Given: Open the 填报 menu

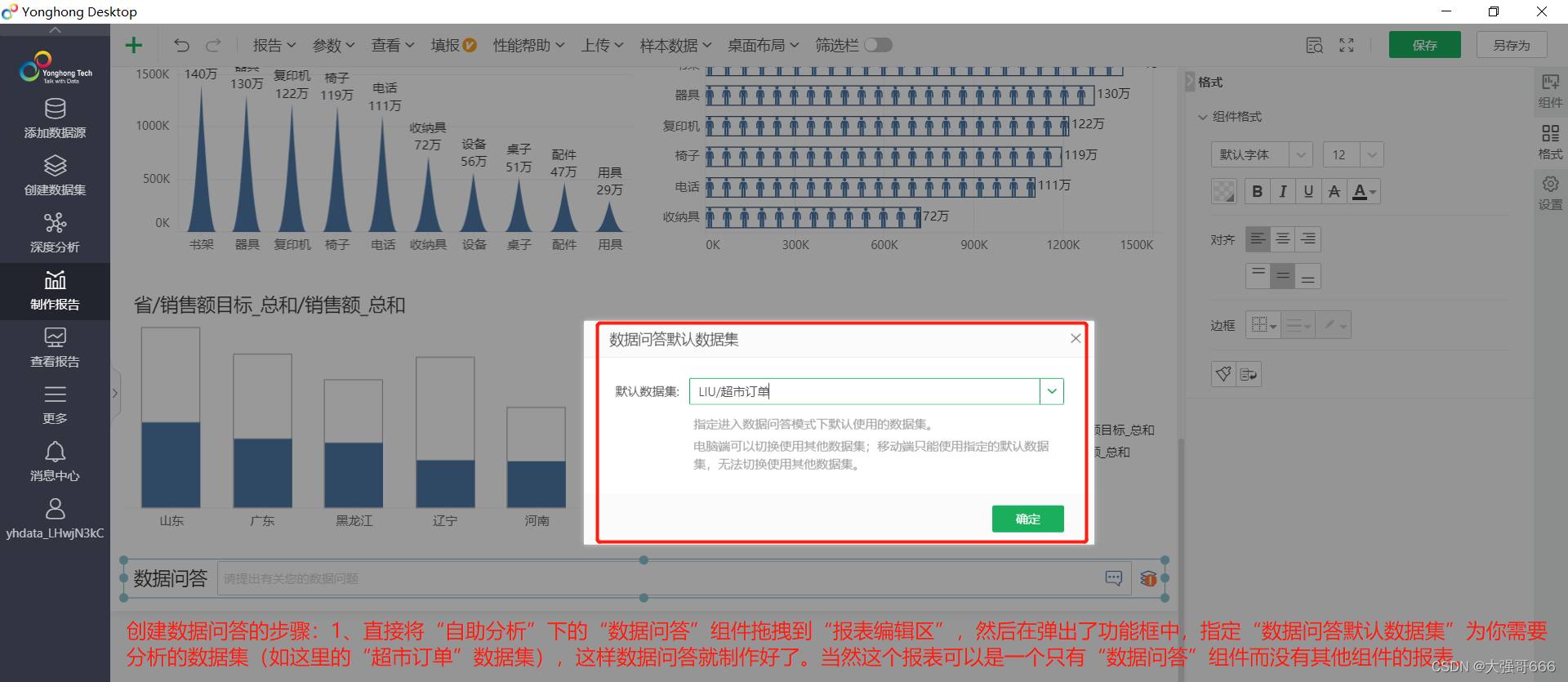Looking at the screenshot, I should (x=453, y=45).
